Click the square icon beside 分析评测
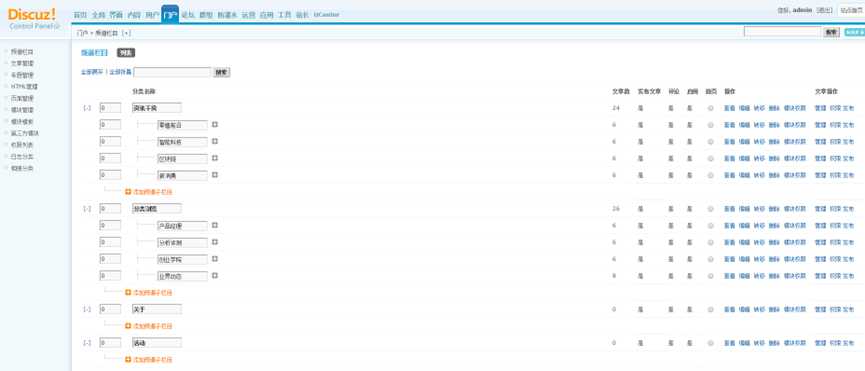The height and width of the screenshot is (371, 865). click(x=215, y=241)
